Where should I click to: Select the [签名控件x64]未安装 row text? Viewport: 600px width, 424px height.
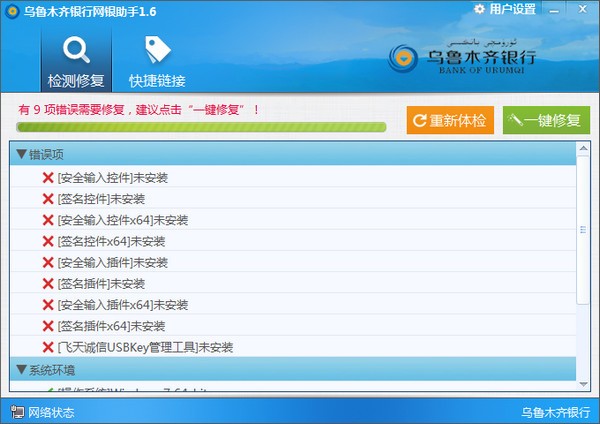[111, 241]
